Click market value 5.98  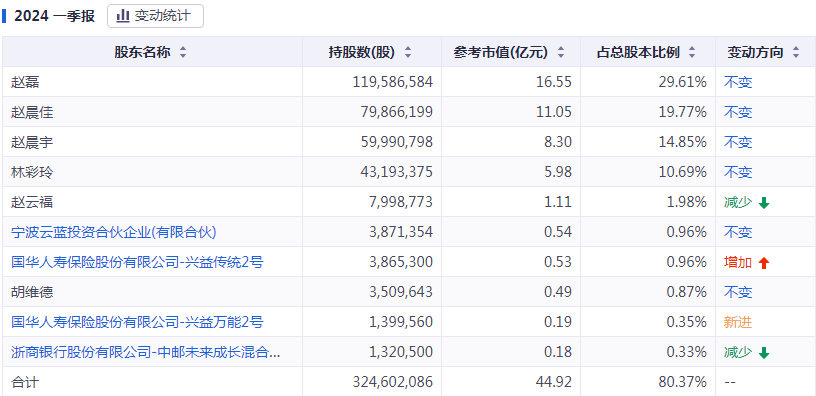558,172
